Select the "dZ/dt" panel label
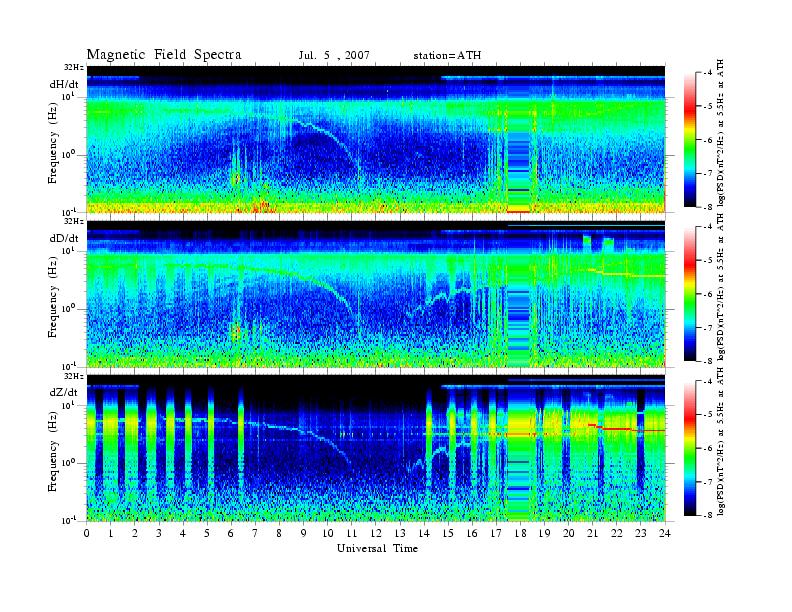Screen dimensions: 792x612 point(64,392)
